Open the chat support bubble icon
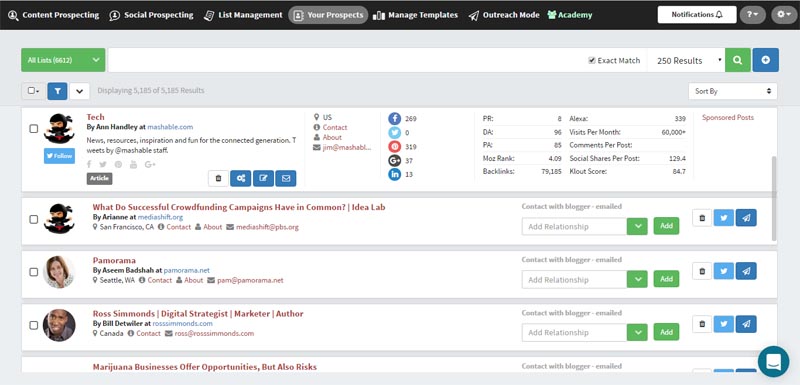This screenshot has width=800, height=385. pos(773,361)
